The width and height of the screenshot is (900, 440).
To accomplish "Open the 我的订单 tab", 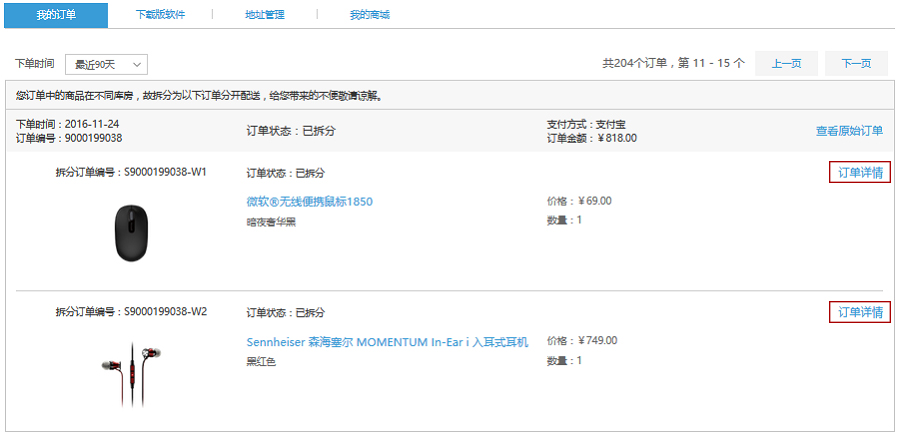I will [x=56, y=15].
